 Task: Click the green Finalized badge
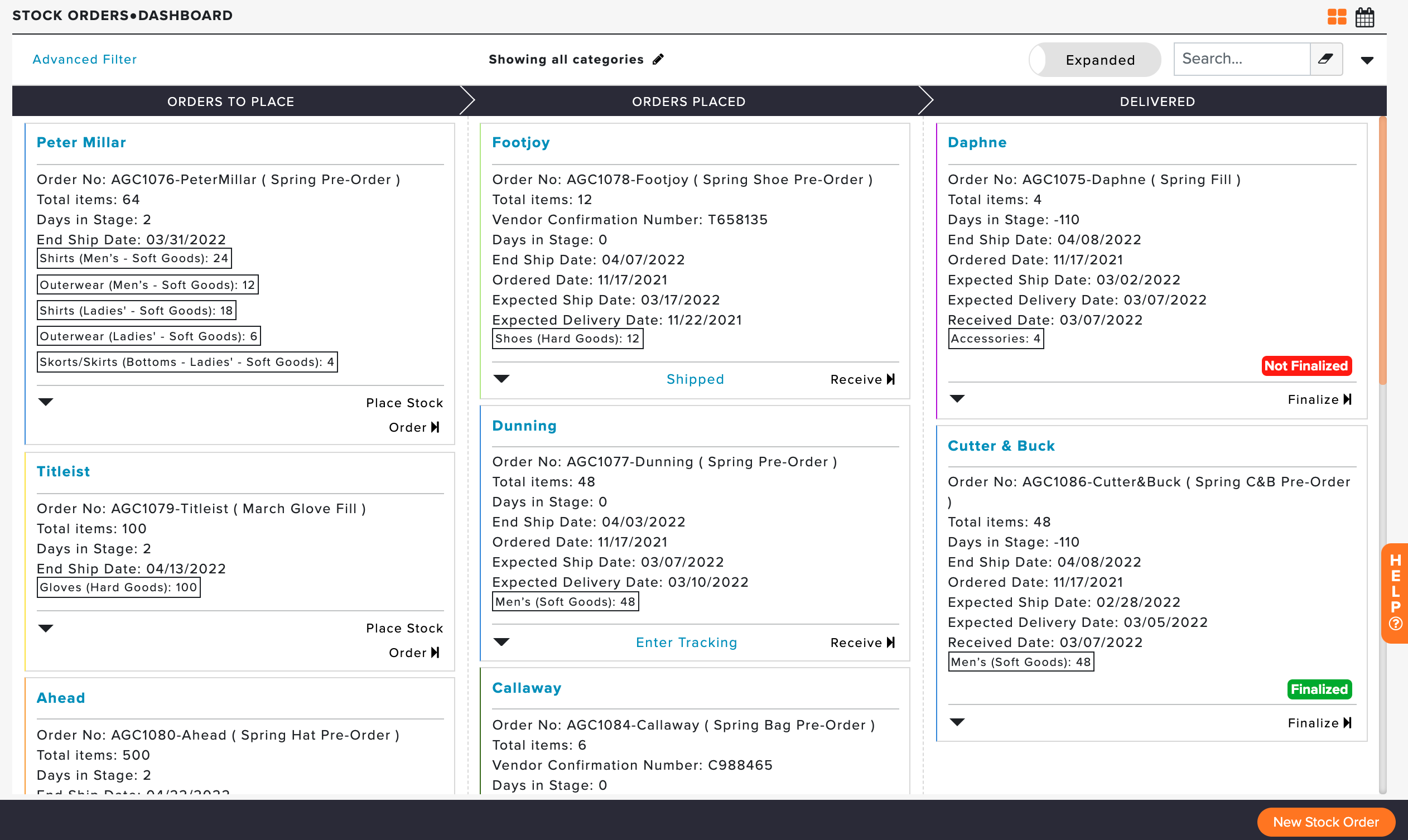1319,689
